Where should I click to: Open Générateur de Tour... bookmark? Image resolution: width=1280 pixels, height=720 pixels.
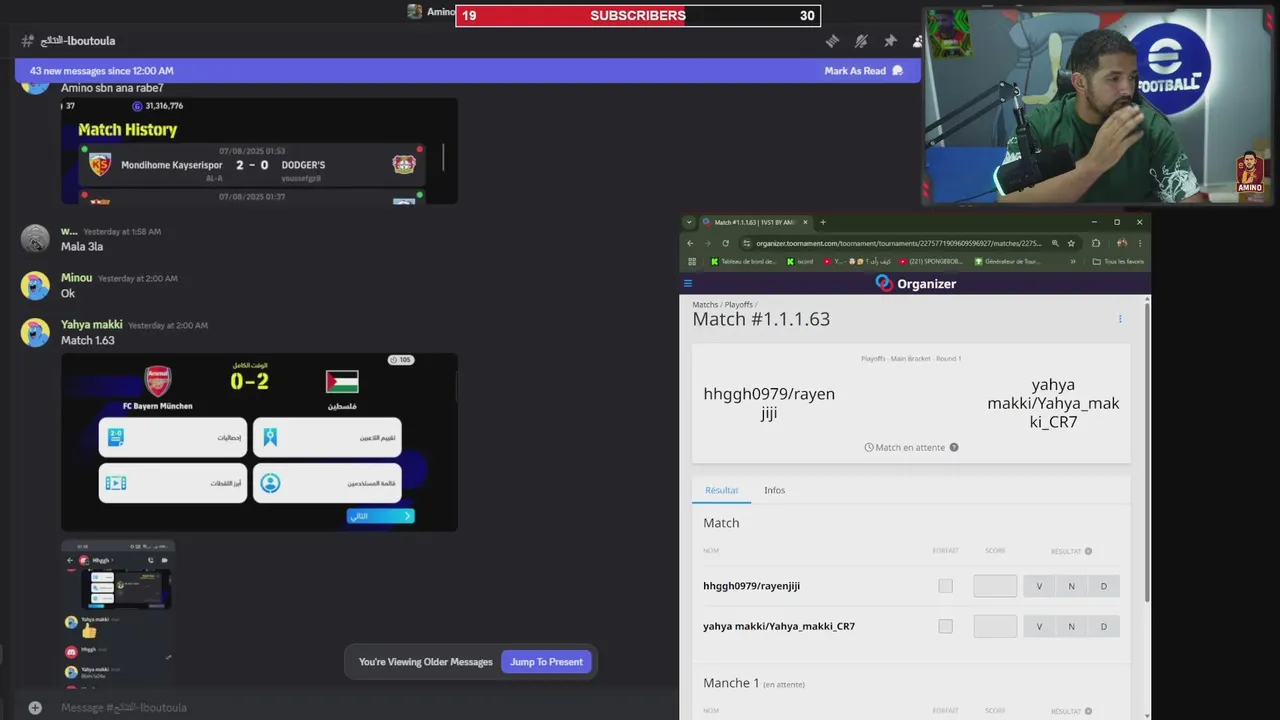pyautogui.click(x=1006, y=262)
